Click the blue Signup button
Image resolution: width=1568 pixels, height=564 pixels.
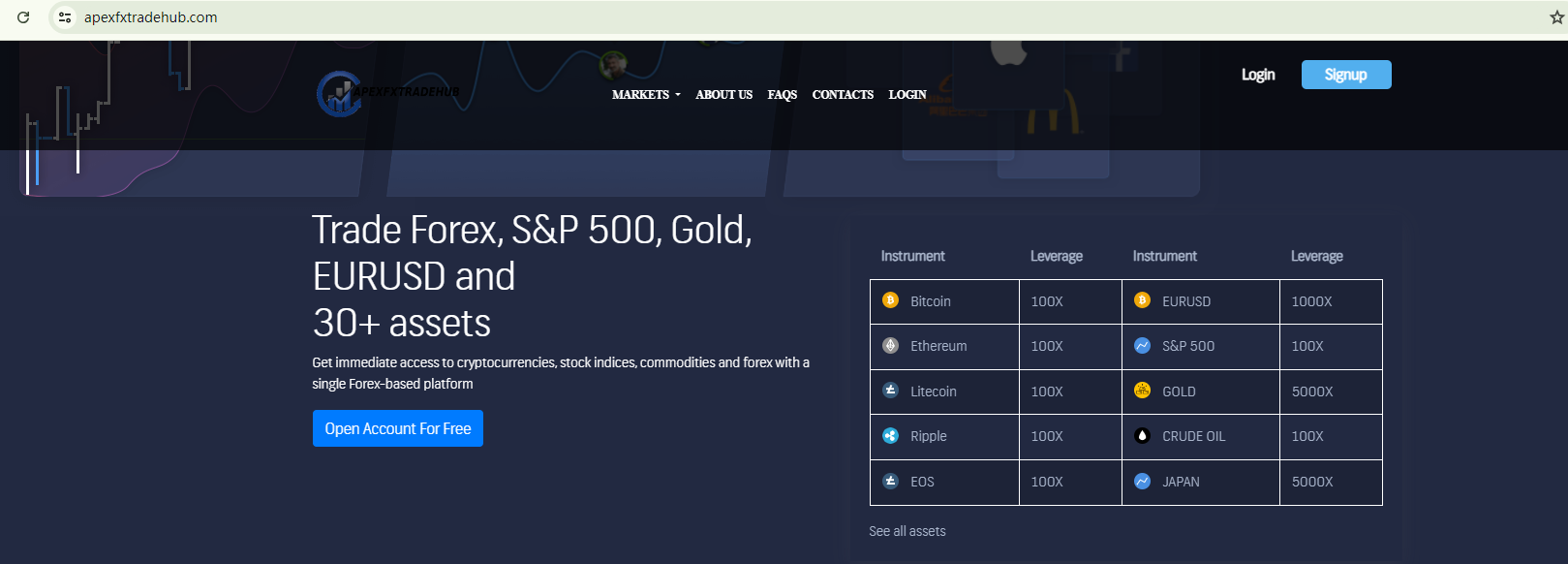click(1346, 75)
